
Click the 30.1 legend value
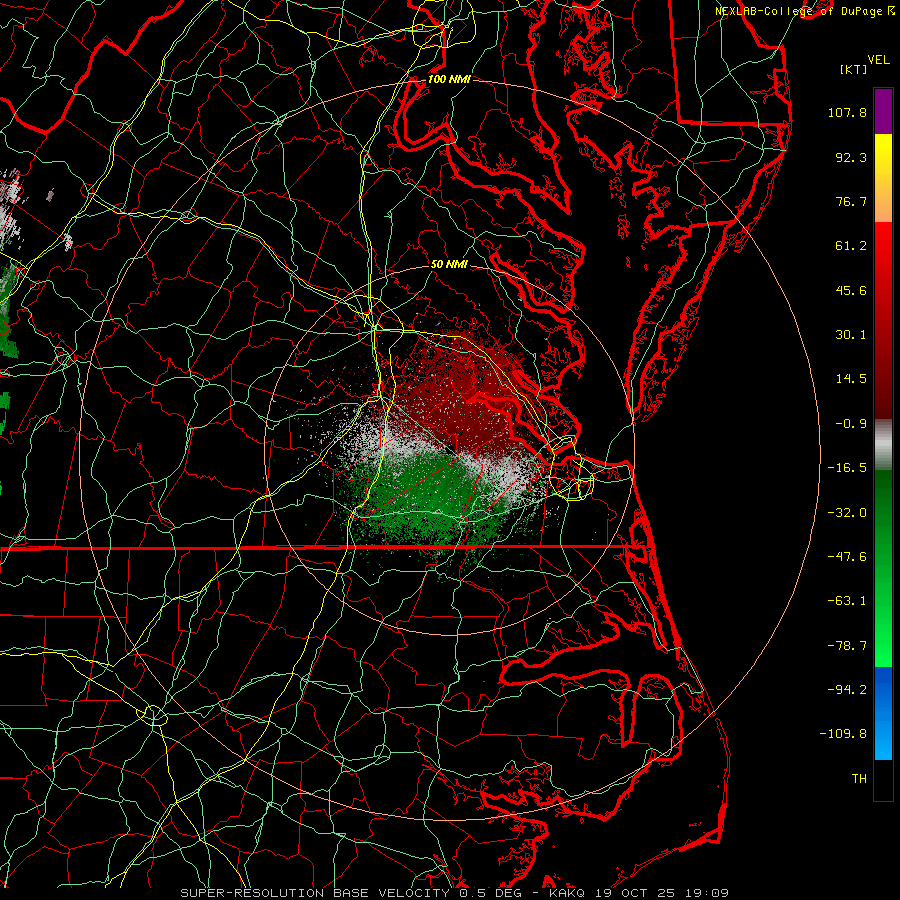[x=851, y=335]
